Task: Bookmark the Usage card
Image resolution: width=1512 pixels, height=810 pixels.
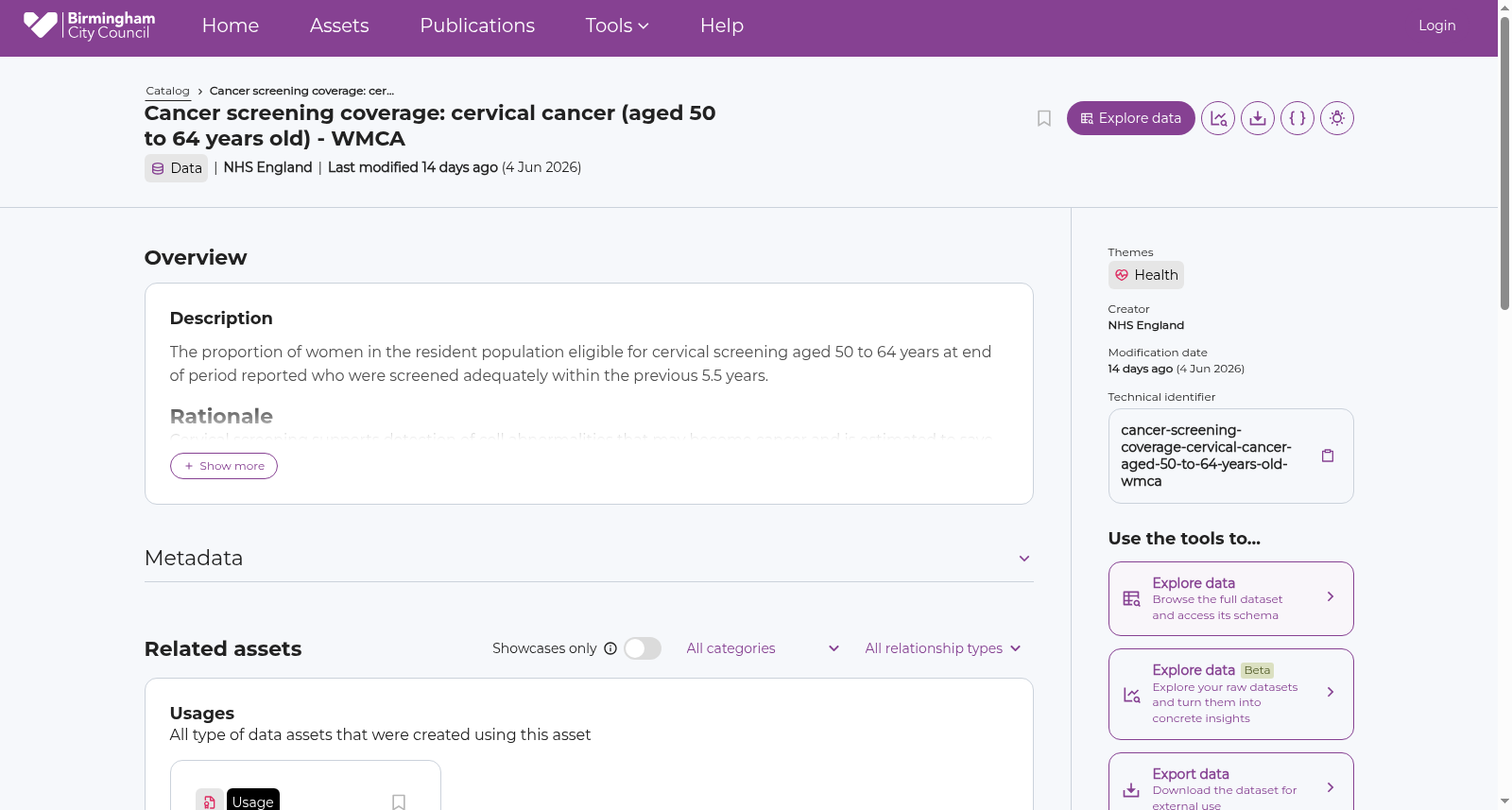Action: coord(399,801)
